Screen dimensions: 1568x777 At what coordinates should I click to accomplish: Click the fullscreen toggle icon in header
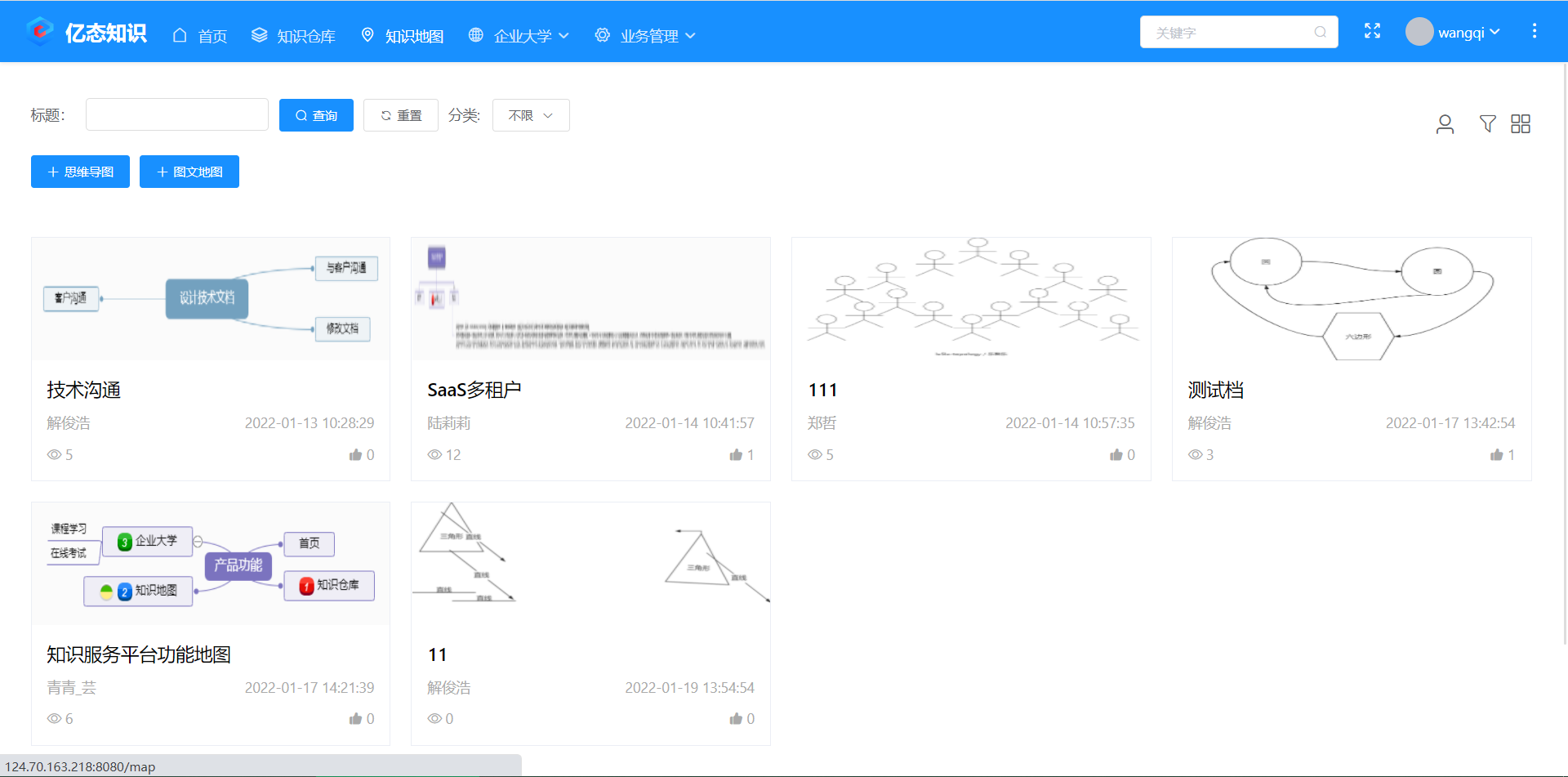(x=1372, y=31)
